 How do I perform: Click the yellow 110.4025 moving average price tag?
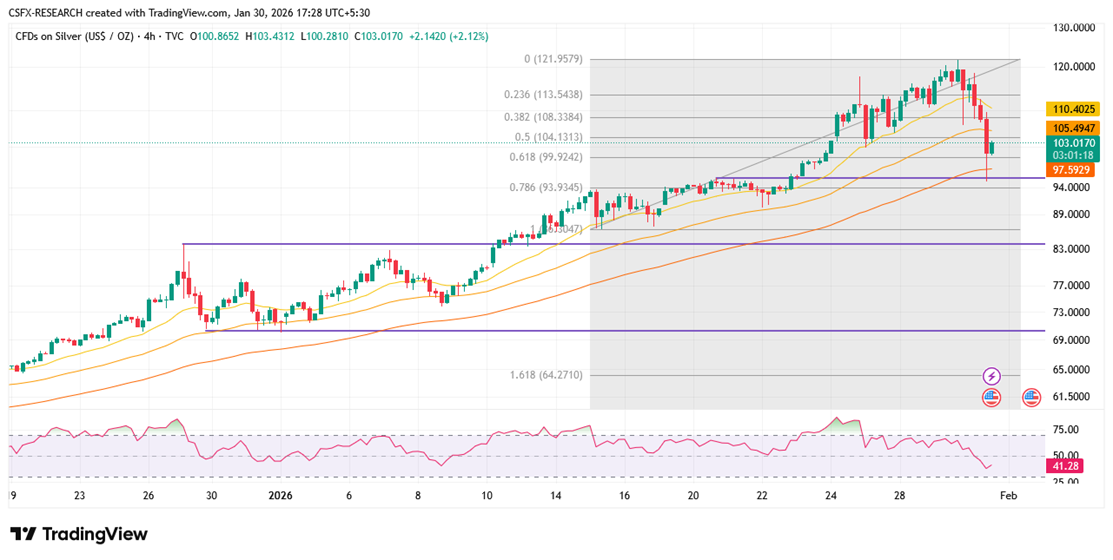1076,108
